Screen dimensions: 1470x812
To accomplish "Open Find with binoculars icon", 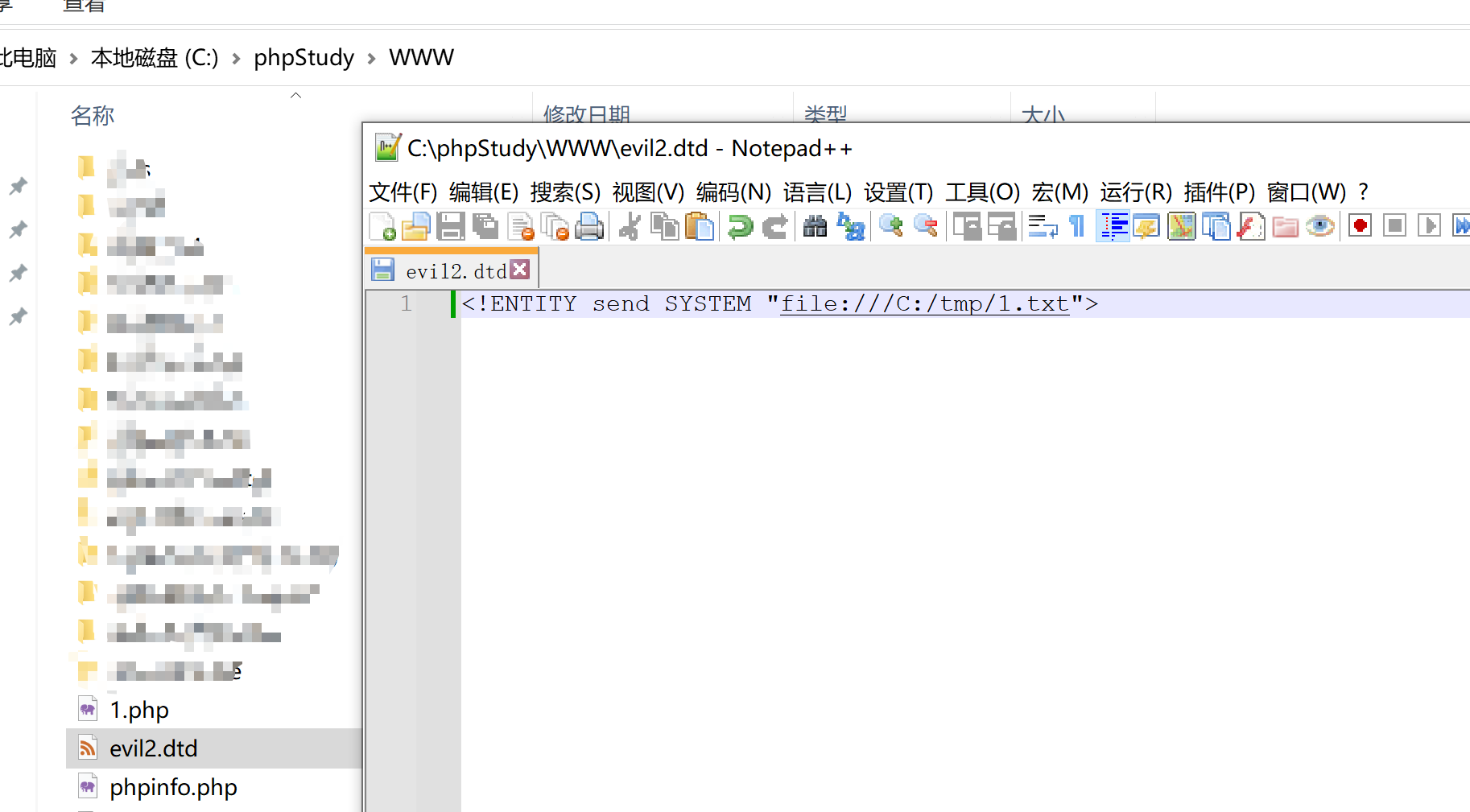I will click(815, 227).
